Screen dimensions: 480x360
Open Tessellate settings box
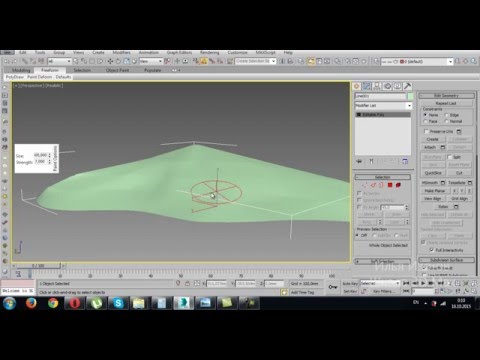tap(470, 183)
